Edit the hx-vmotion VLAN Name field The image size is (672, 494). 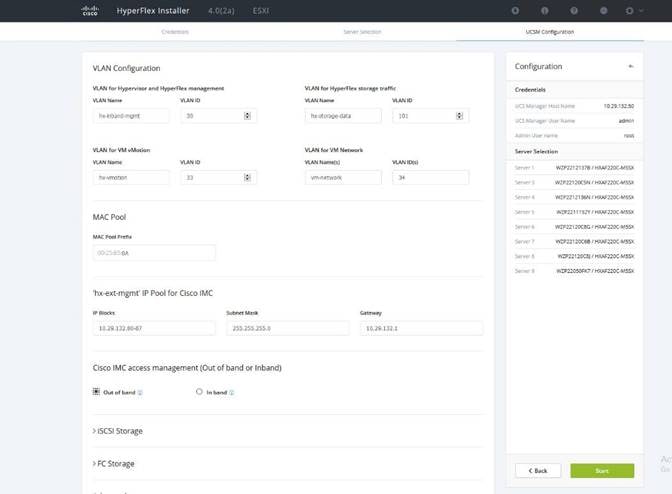click(x=131, y=178)
